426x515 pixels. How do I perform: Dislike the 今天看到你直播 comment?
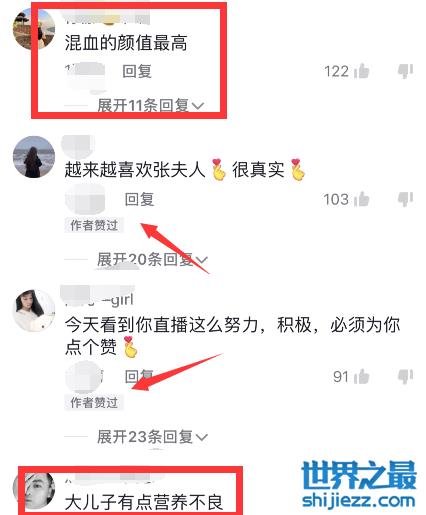405,377
